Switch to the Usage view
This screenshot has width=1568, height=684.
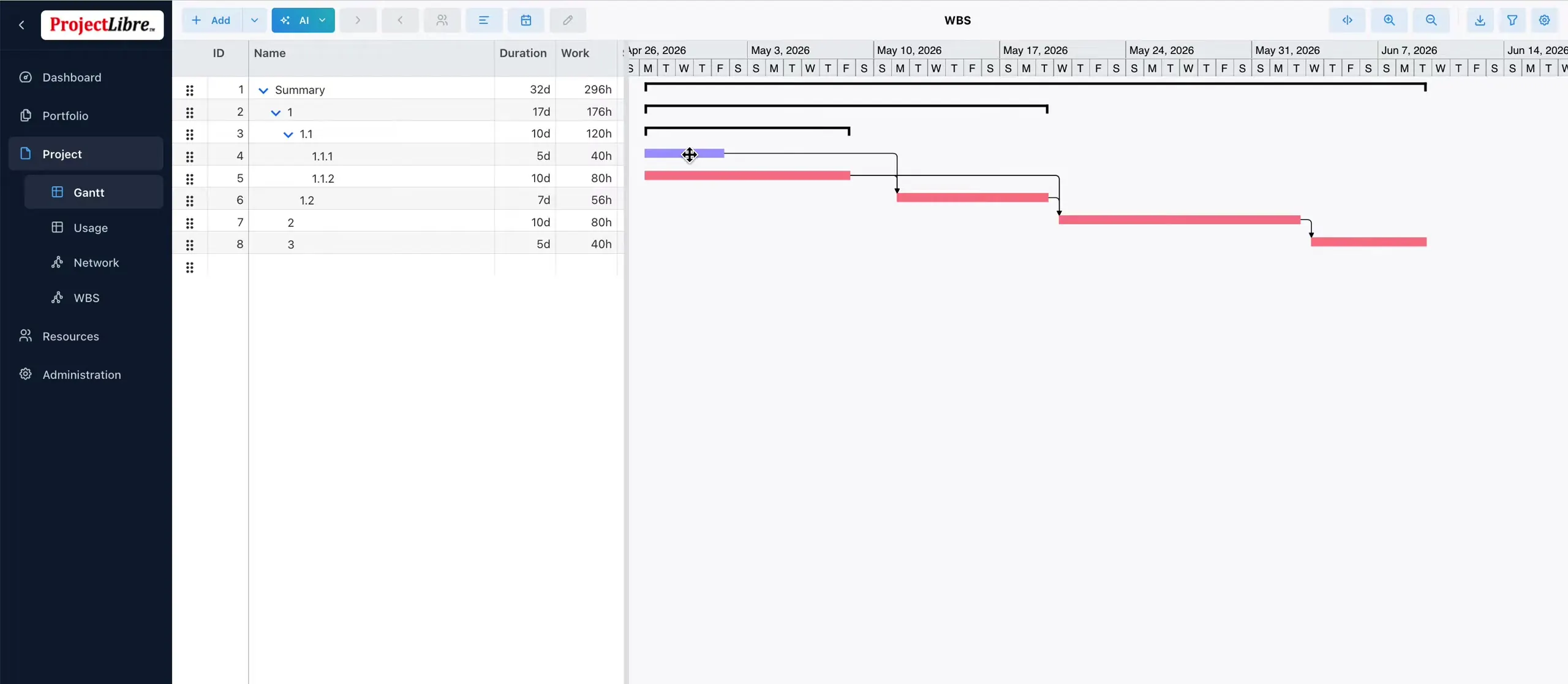coord(94,228)
